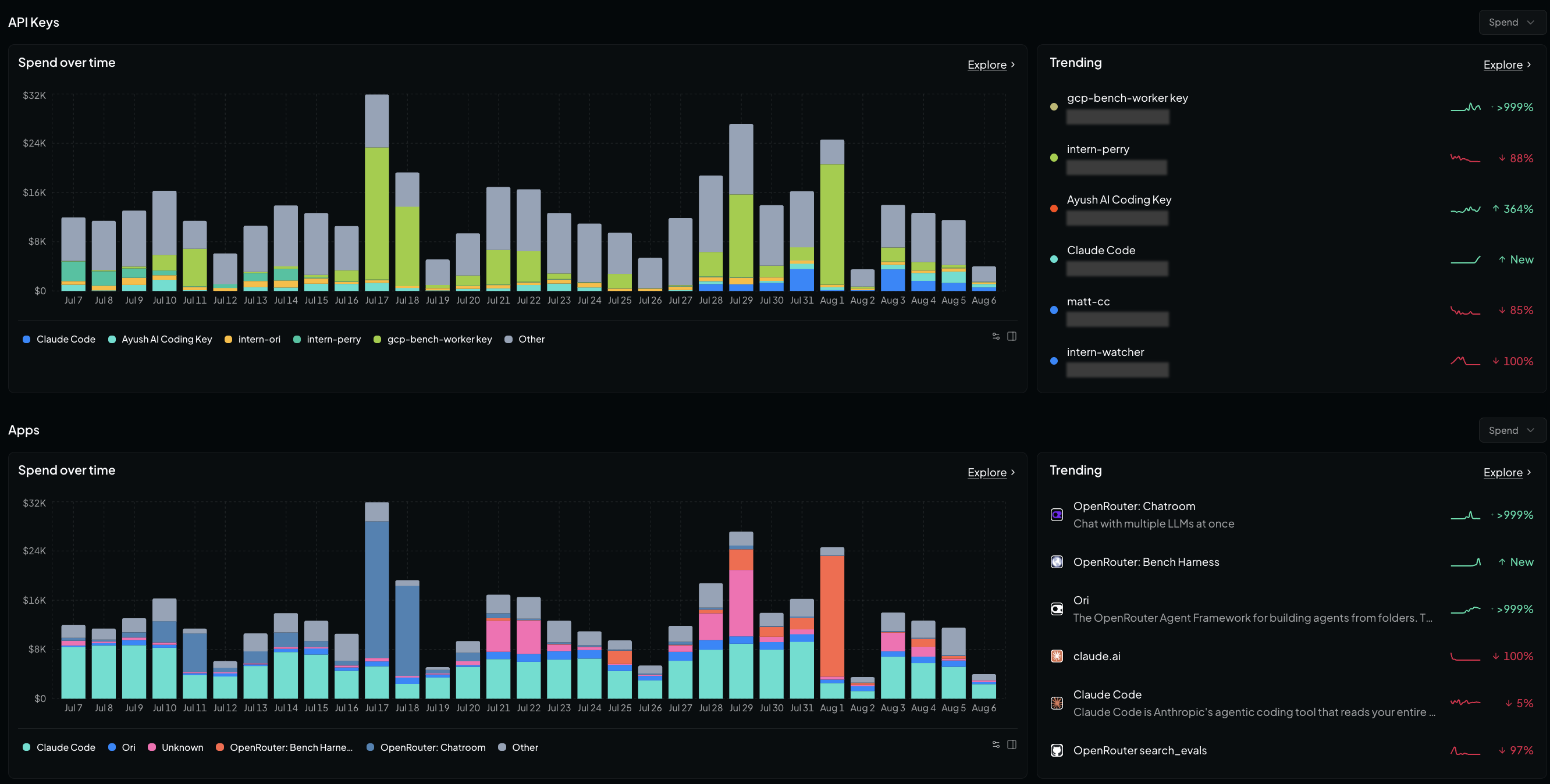The image size is (1550, 784).
Task: Select claude.ai in Apps Trending
Action: coord(1292,656)
